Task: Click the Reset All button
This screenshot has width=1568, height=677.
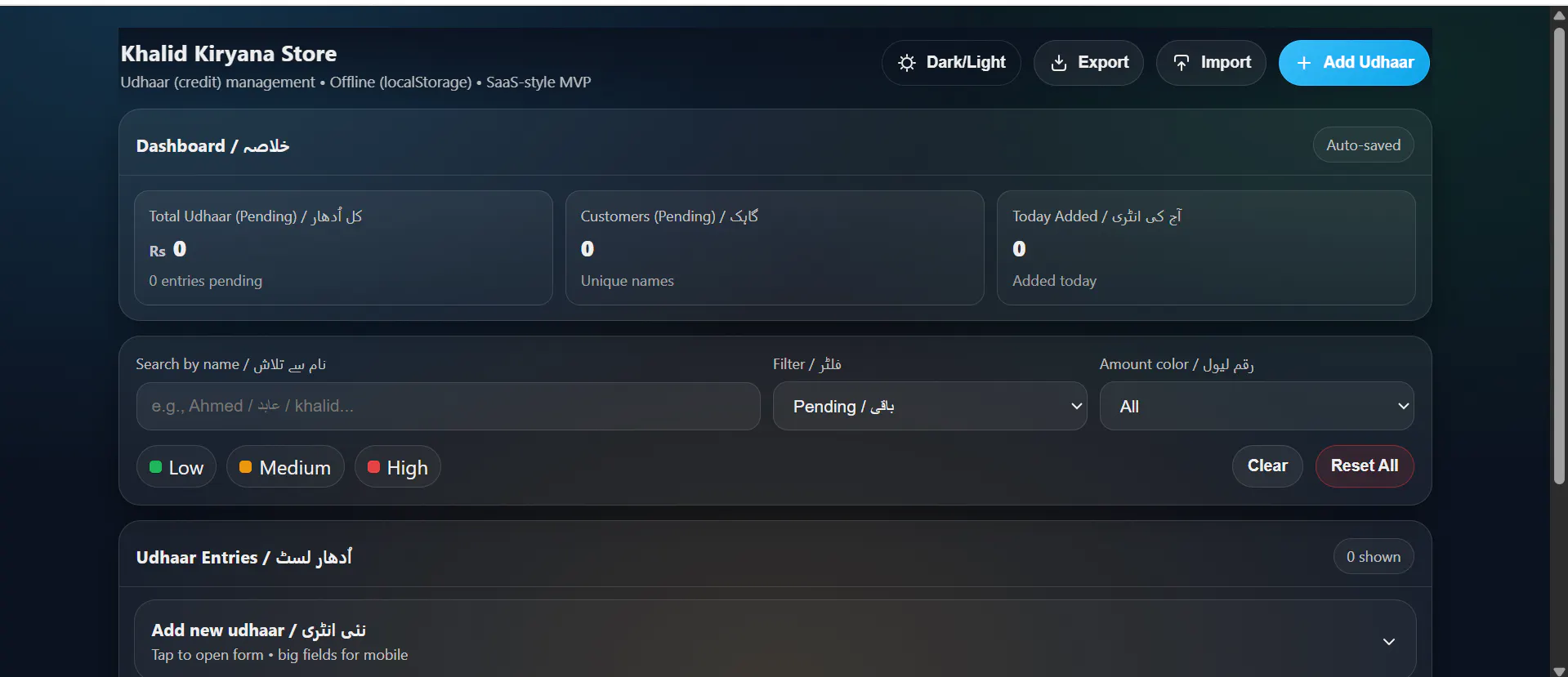Action: click(x=1365, y=466)
